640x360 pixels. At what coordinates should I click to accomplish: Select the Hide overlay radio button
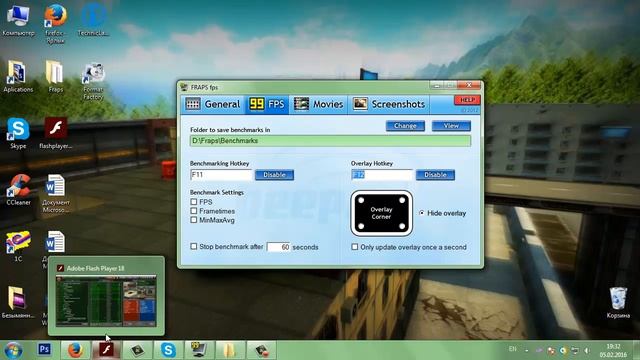pos(422,213)
